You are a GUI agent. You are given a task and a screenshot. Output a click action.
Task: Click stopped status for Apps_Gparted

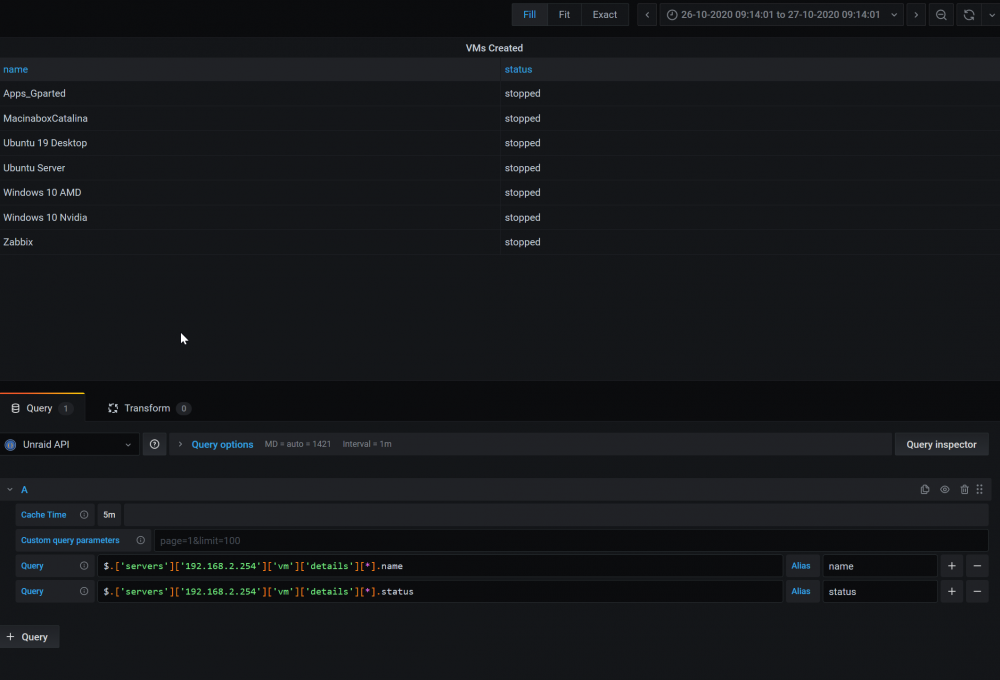(x=522, y=94)
